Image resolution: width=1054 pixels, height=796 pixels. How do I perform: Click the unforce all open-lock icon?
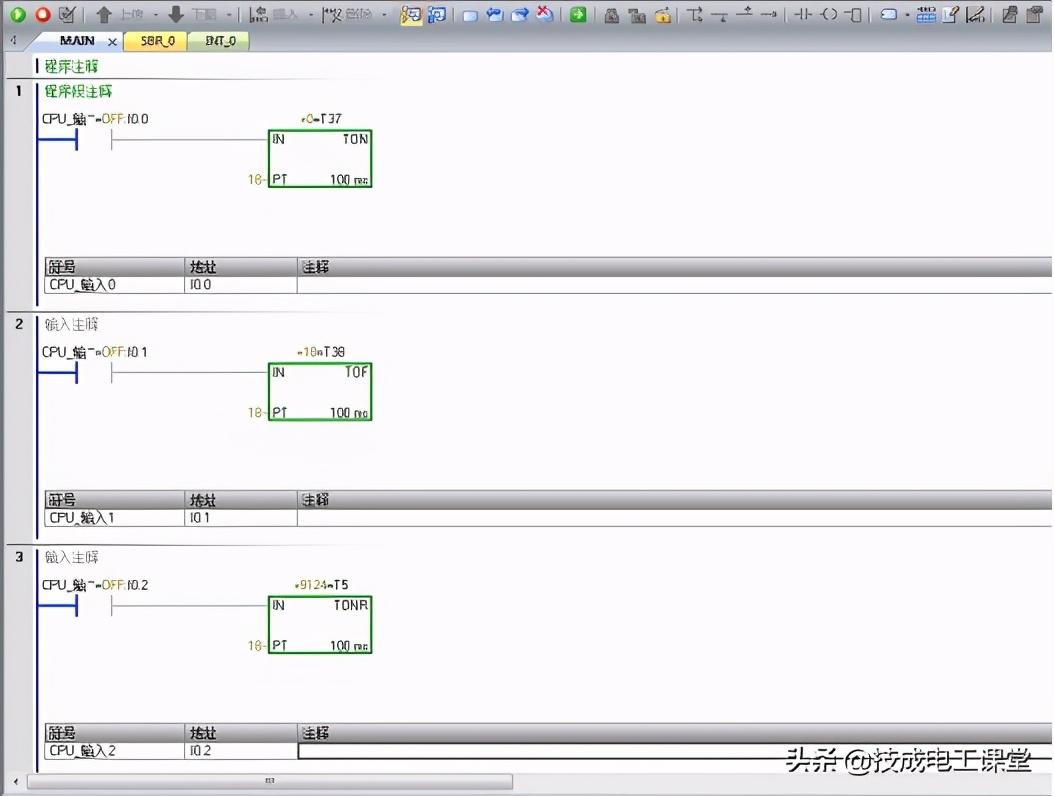click(663, 15)
